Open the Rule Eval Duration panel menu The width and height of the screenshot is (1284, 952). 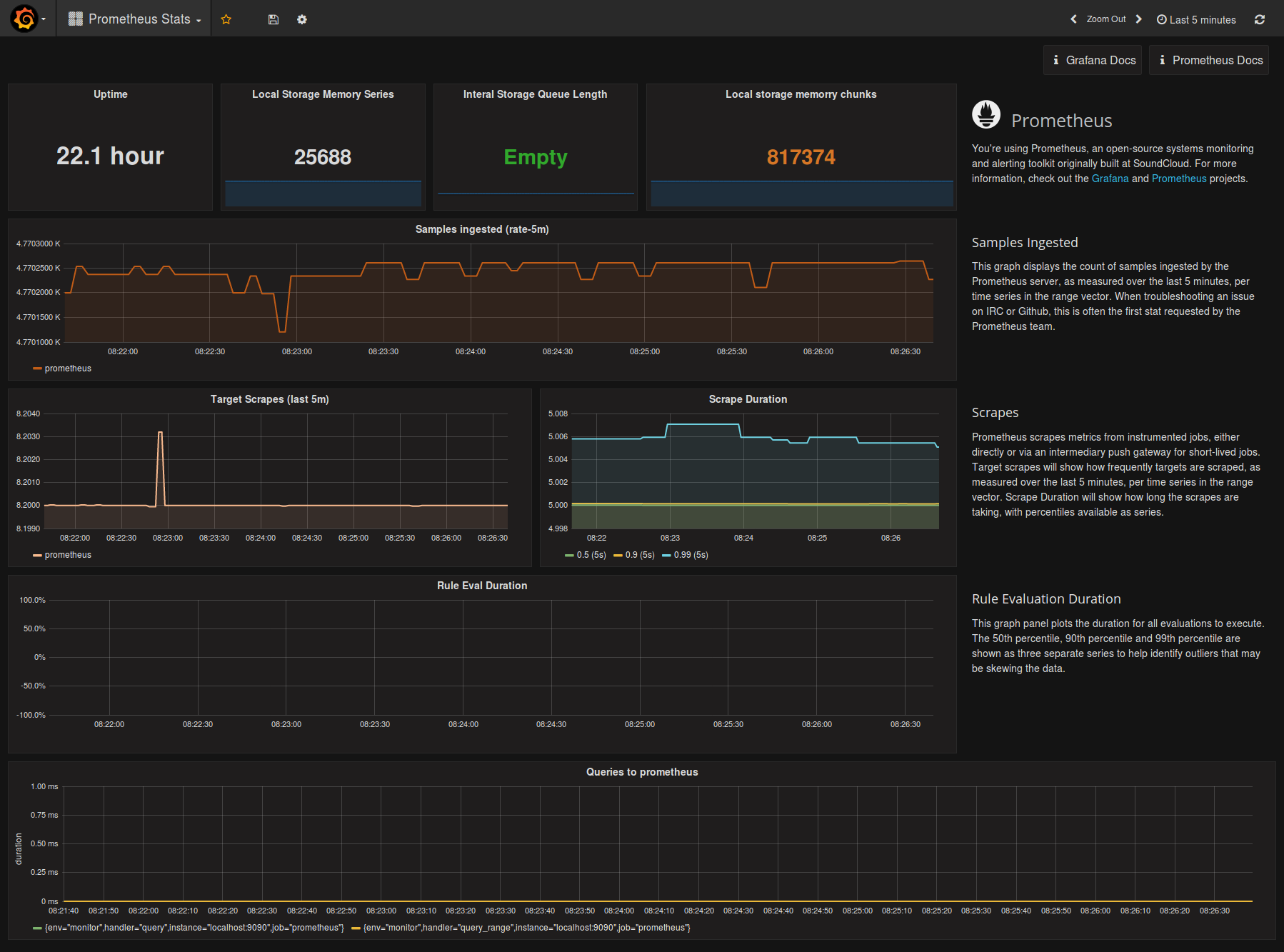(482, 586)
